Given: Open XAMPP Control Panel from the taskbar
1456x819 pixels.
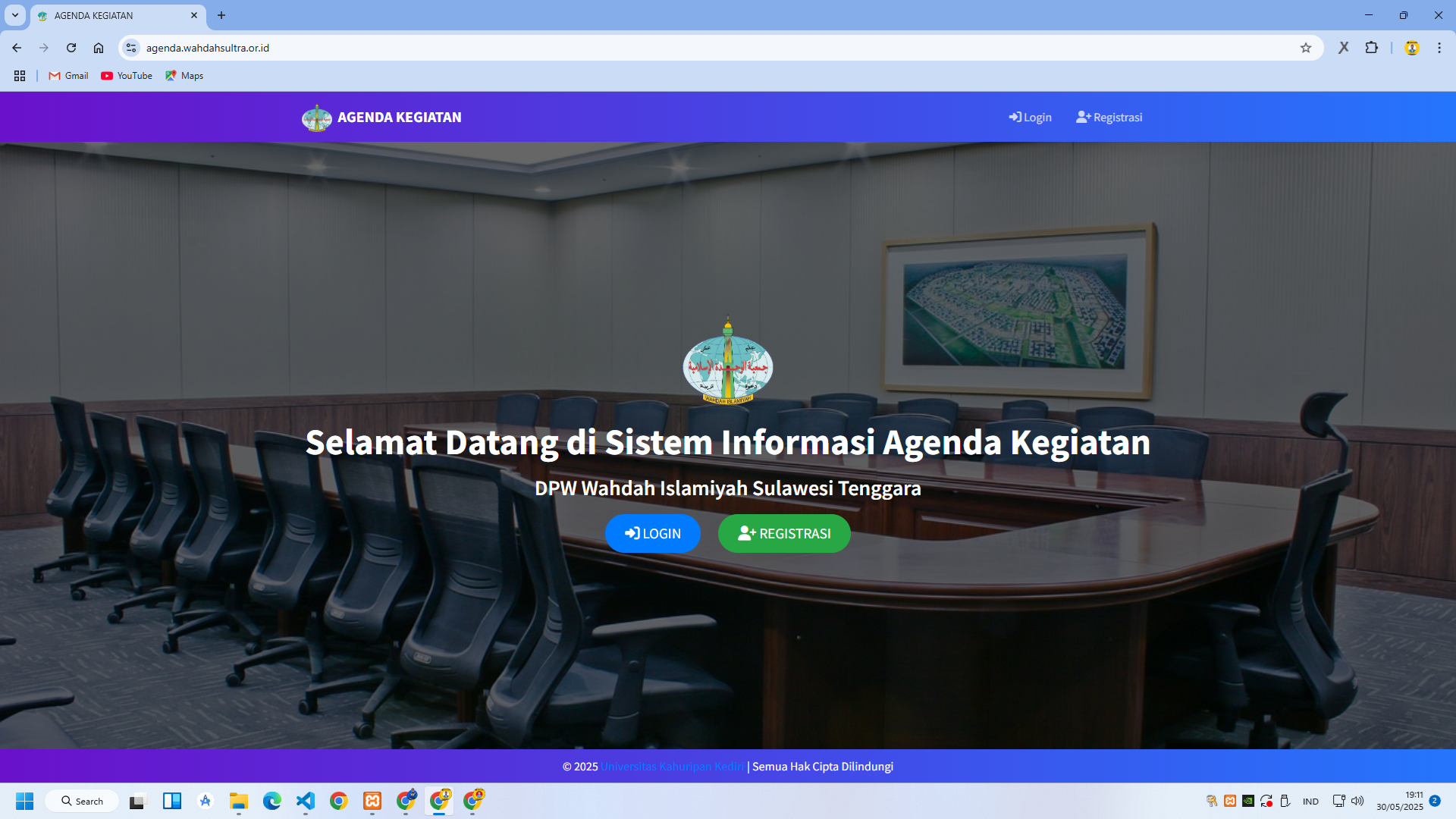Looking at the screenshot, I should pyautogui.click(x=372, y=802).
